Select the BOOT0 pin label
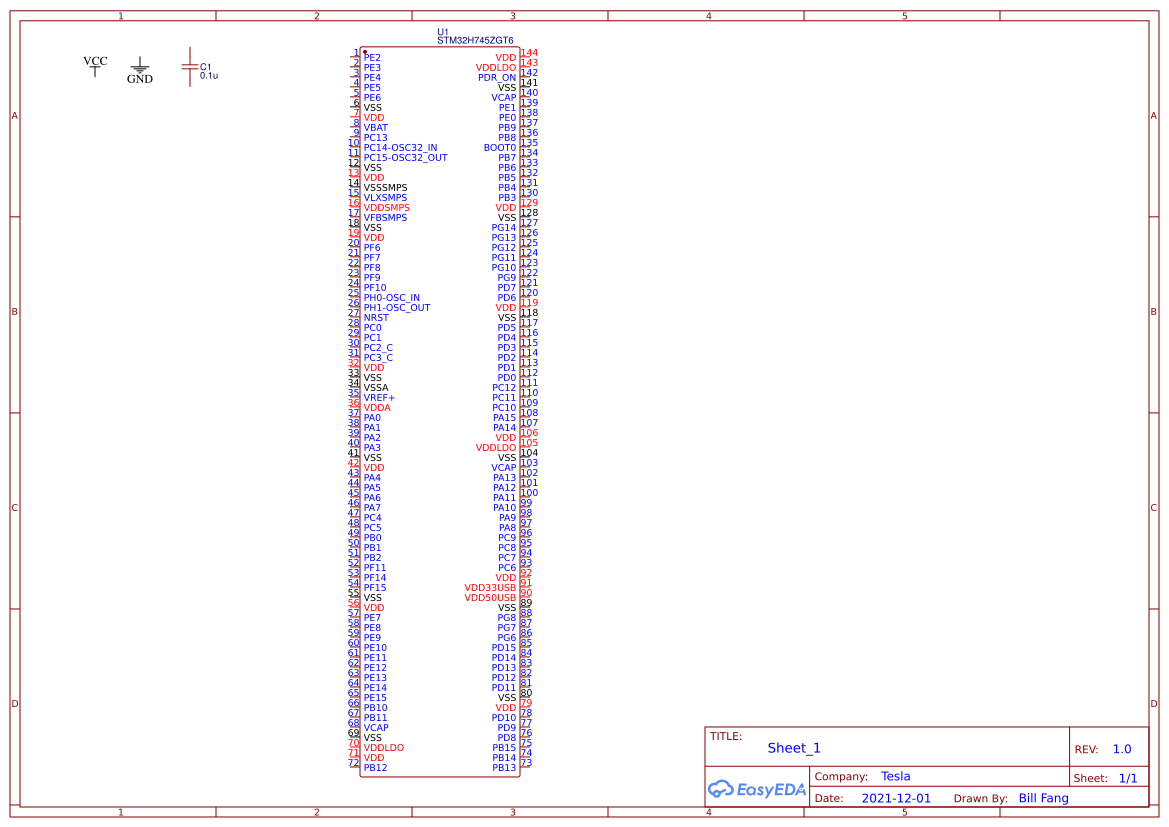The width and height of the screenshot is (1169, 827). [500, 148]
